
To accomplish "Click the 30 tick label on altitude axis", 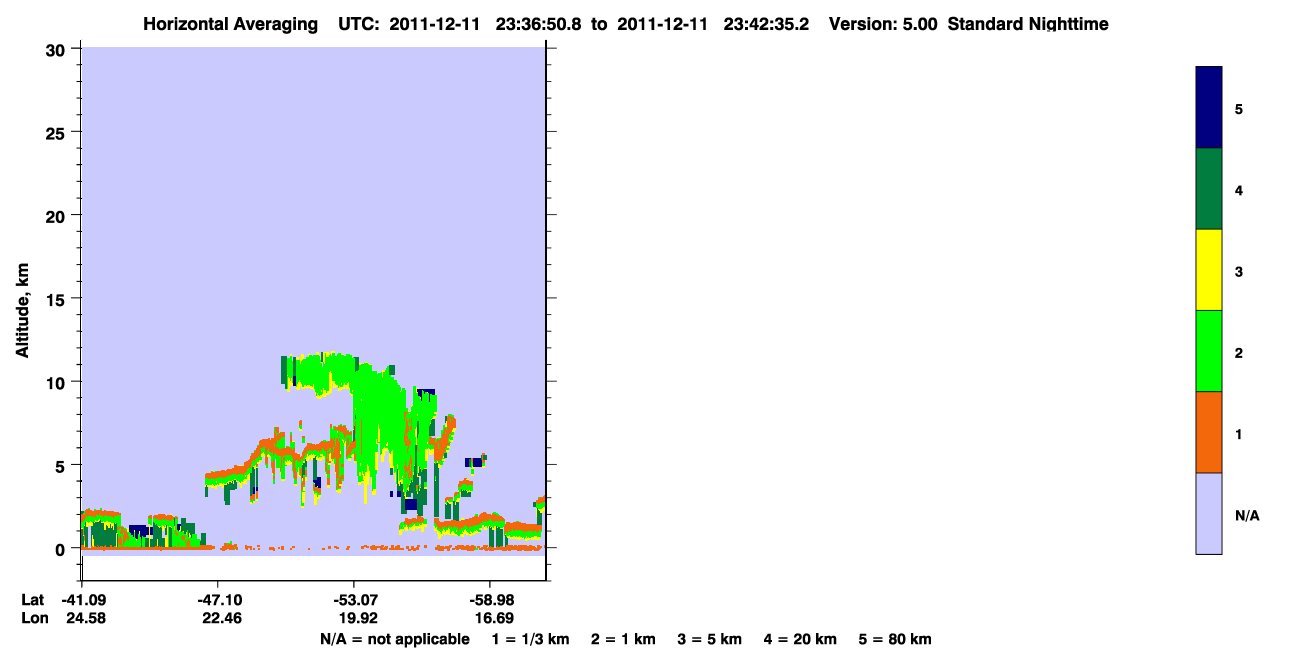I will click(57, 49).
